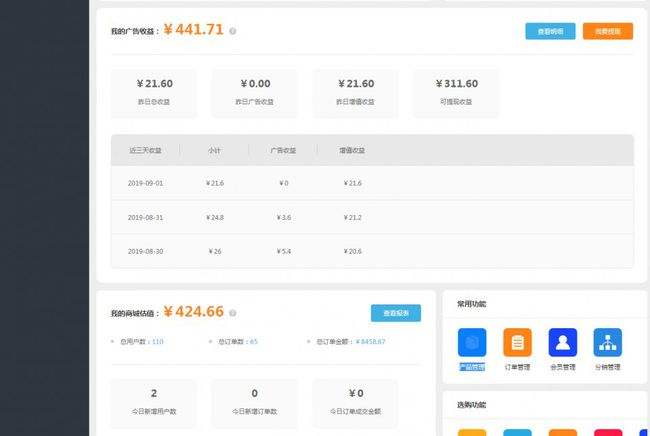This screenshot has height=436, width=650.
Task: Click the 广告收益 column header
Action: [x=283, y=151]
